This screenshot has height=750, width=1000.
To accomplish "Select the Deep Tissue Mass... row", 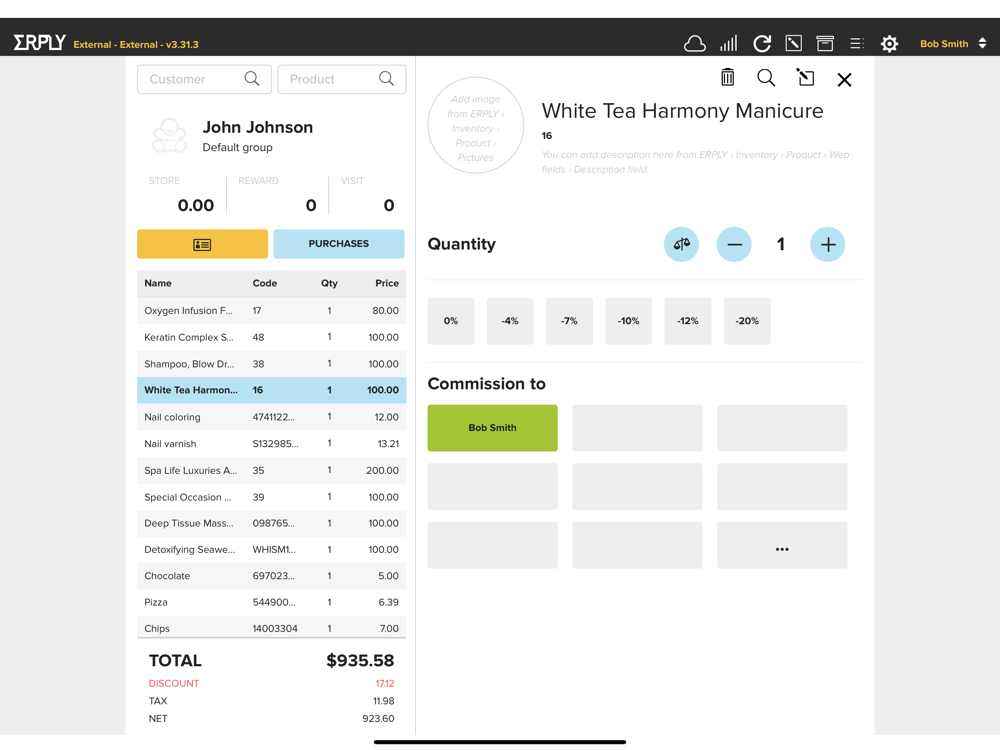I will 272,524.
